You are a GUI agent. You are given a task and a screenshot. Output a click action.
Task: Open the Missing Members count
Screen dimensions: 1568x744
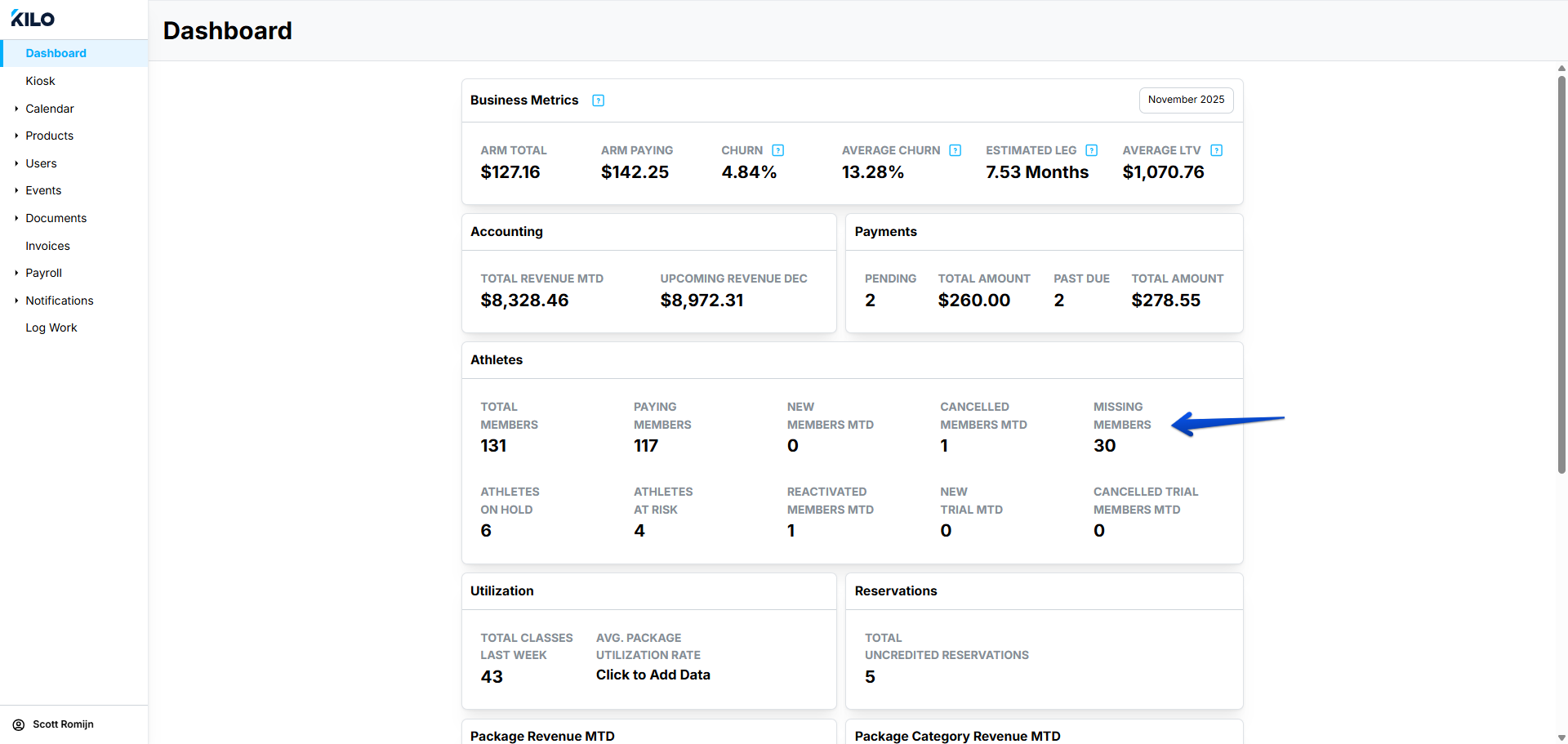[x=1104, y=446]
